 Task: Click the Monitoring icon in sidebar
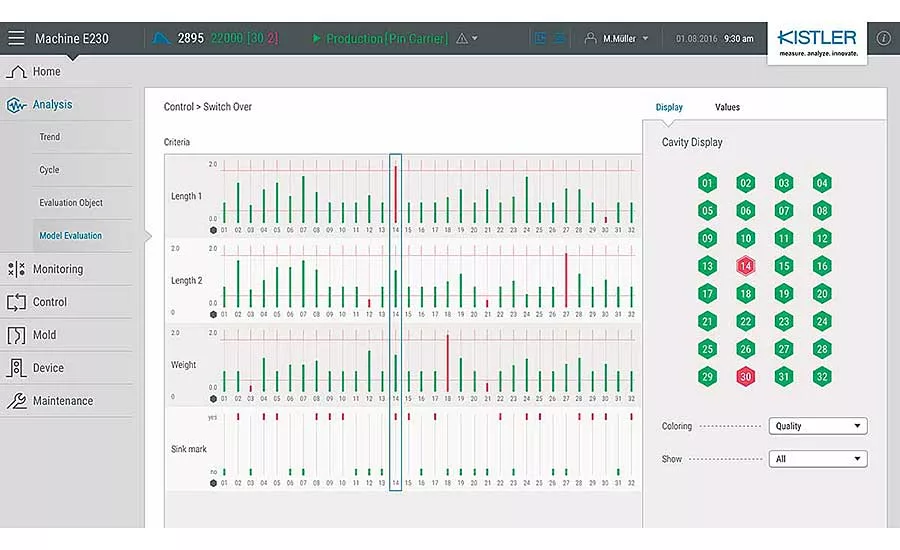click(x=17, y=269)
